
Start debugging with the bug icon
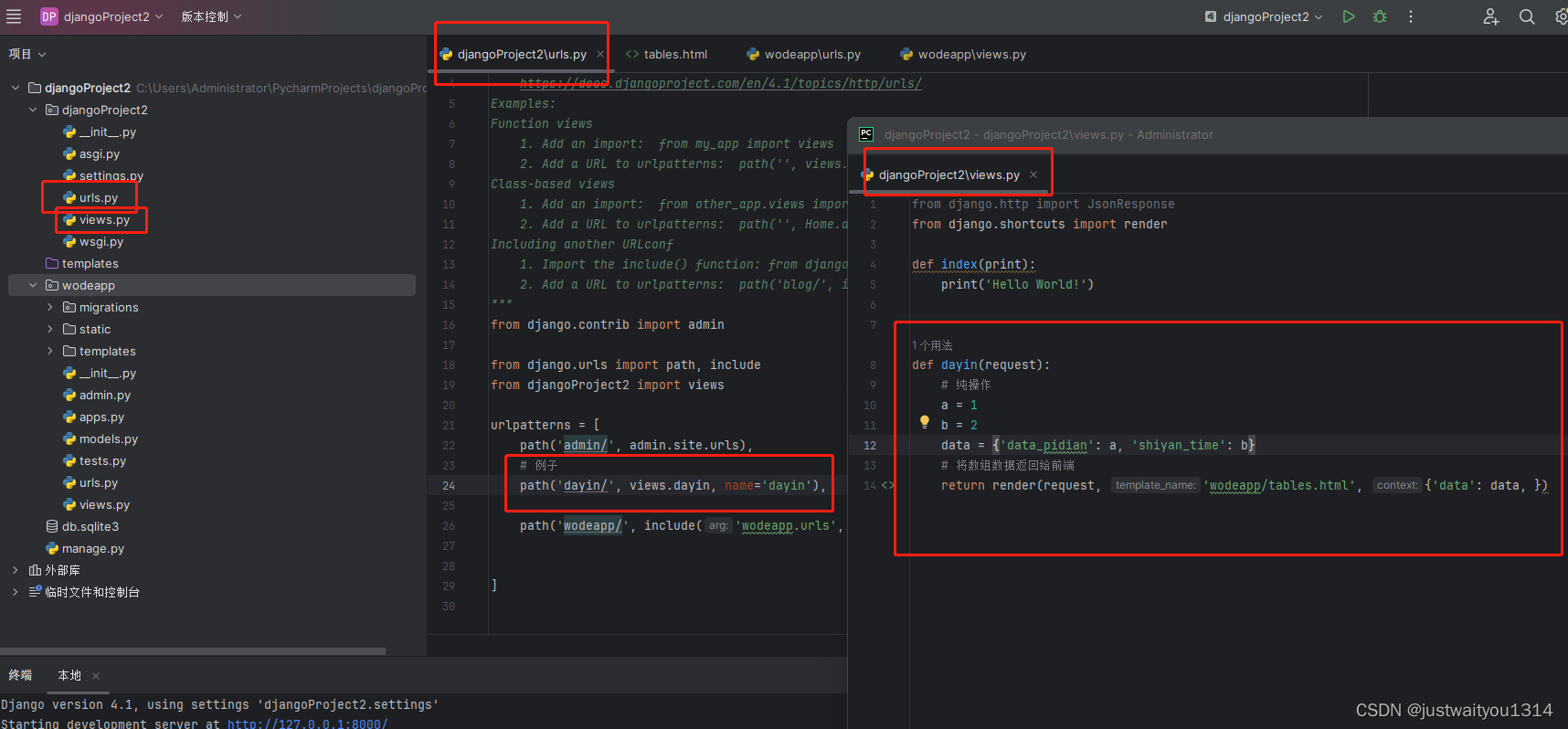(x=1380, y=16)
